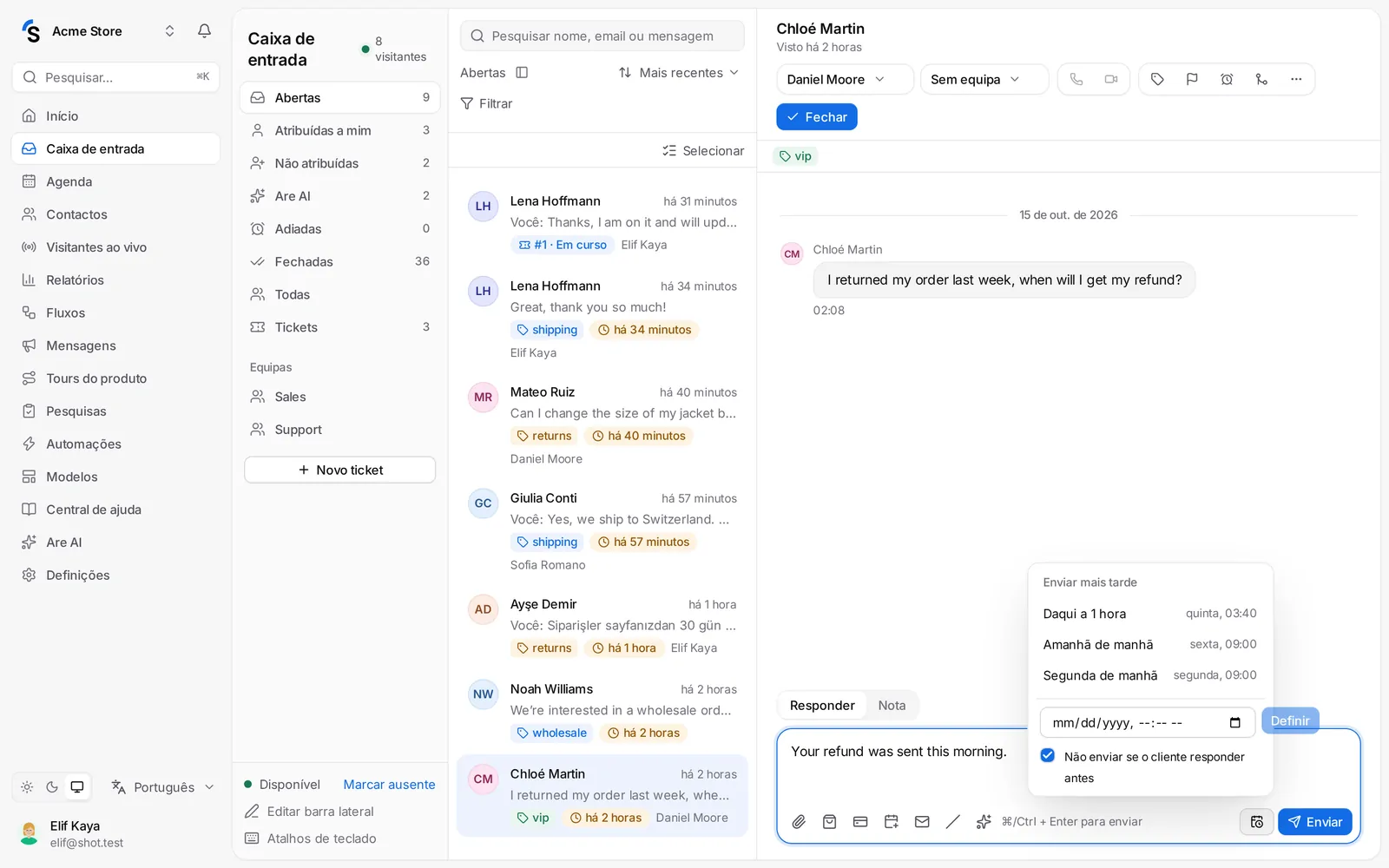Click the credit card icon in composer
The height and width of the screenshot is (868, 1389).
(x=860, y=822)
